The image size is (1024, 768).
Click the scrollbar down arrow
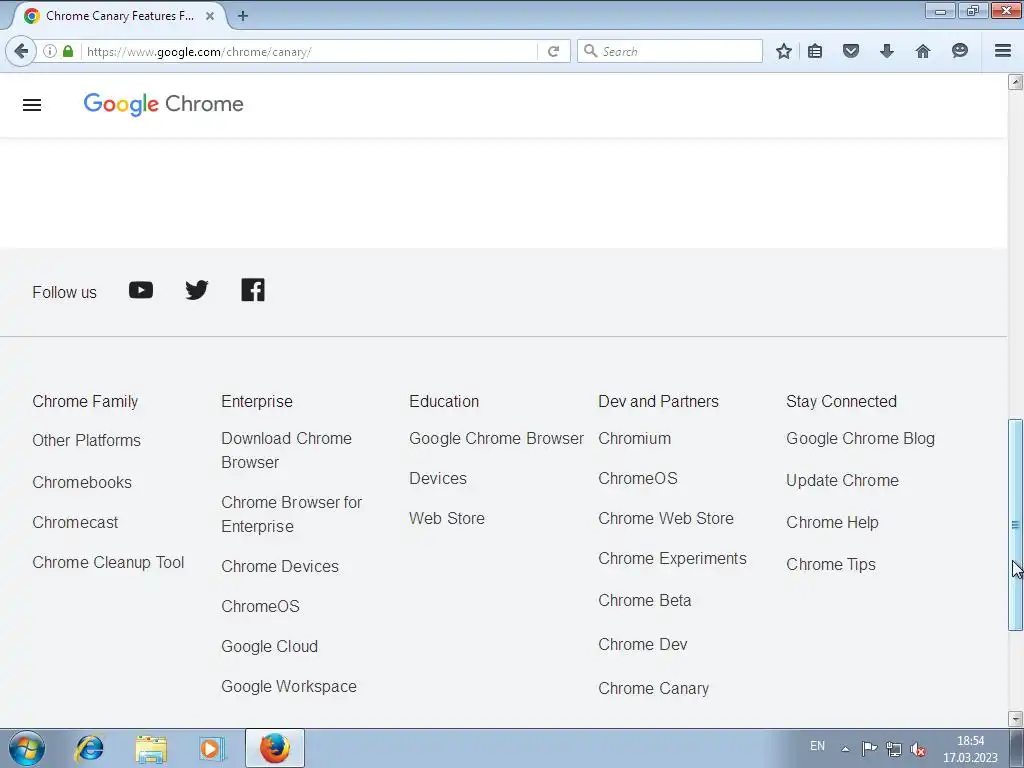pyautogui.click(x=1015, y=719)
